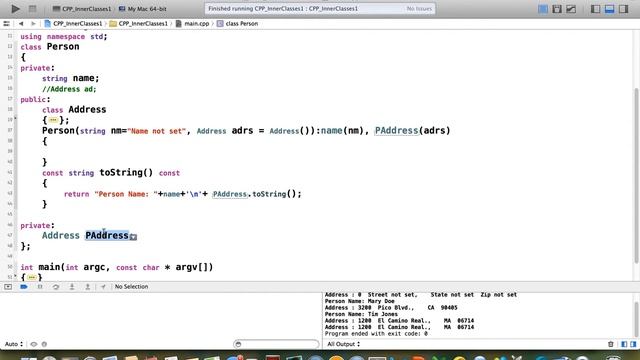
Task: Click the Simulate Location arrow icon
Action: pos(103,287)
